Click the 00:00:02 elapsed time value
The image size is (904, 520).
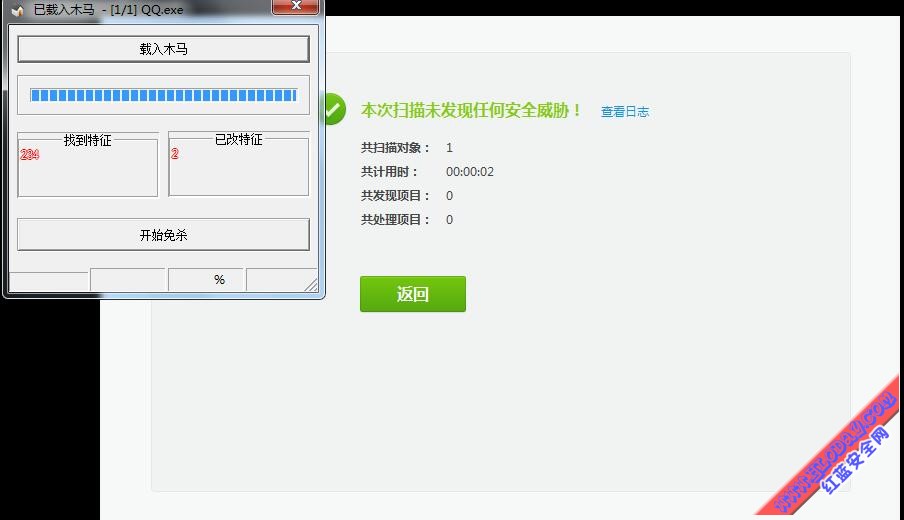[470, 172]
